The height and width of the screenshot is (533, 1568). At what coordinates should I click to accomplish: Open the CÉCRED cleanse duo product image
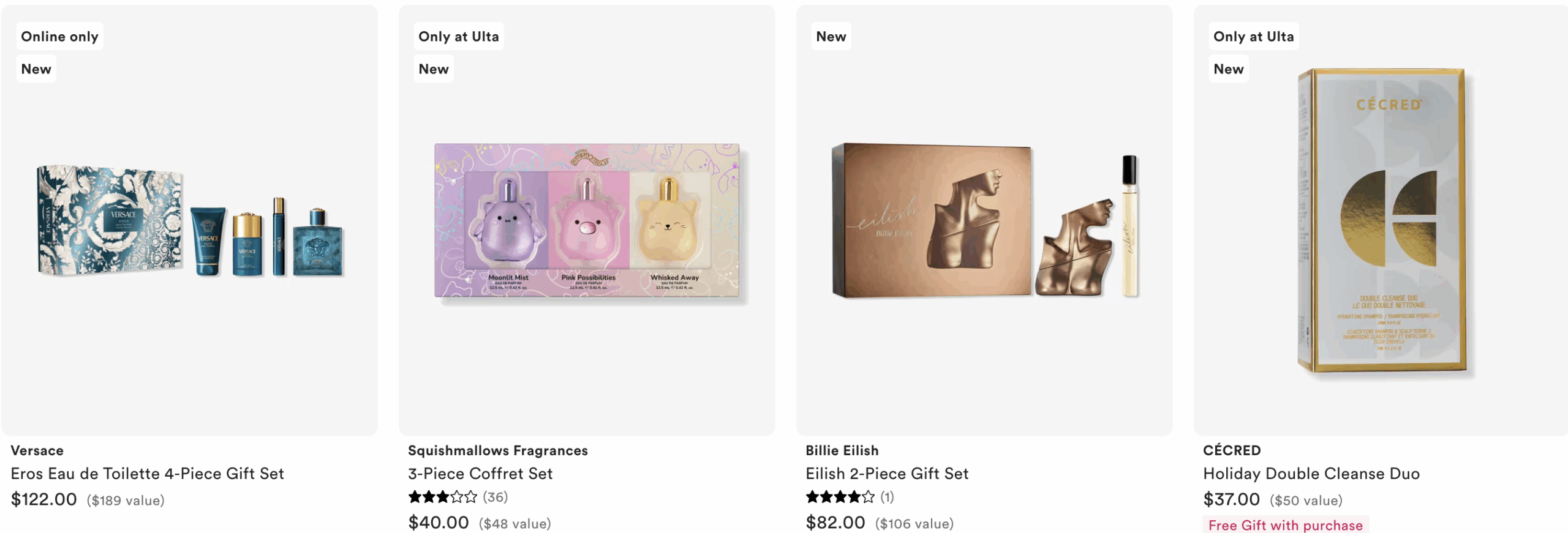[1382, 220]
